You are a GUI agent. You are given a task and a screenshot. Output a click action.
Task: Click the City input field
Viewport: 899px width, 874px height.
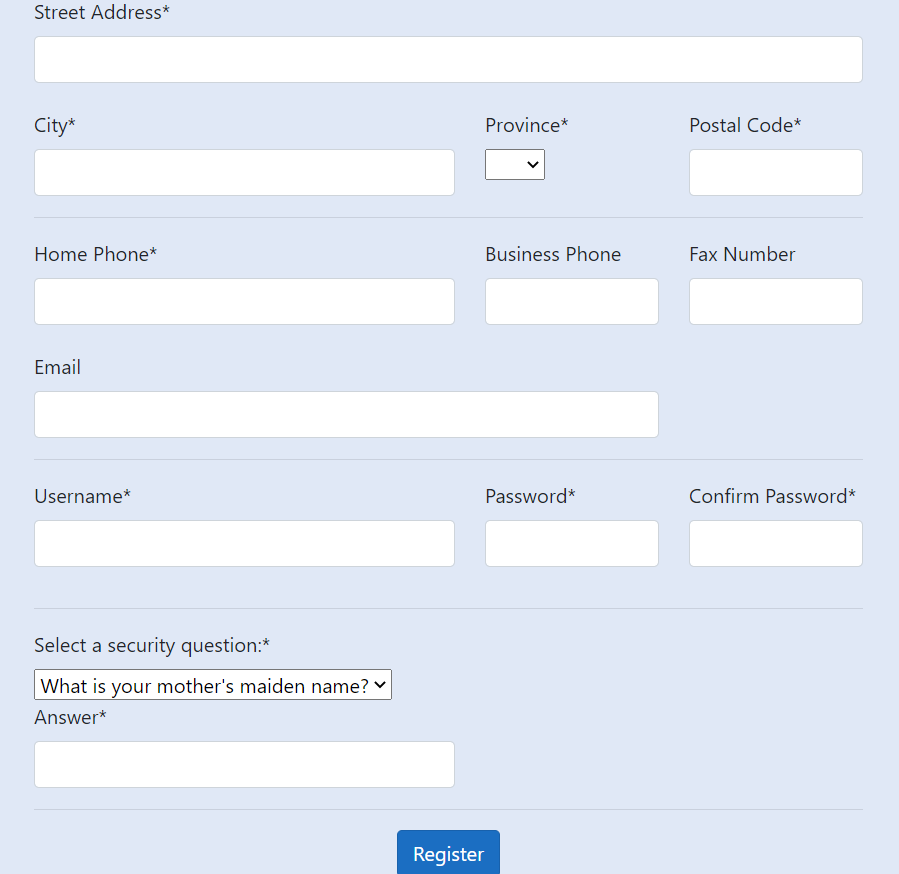click(244, 172)
